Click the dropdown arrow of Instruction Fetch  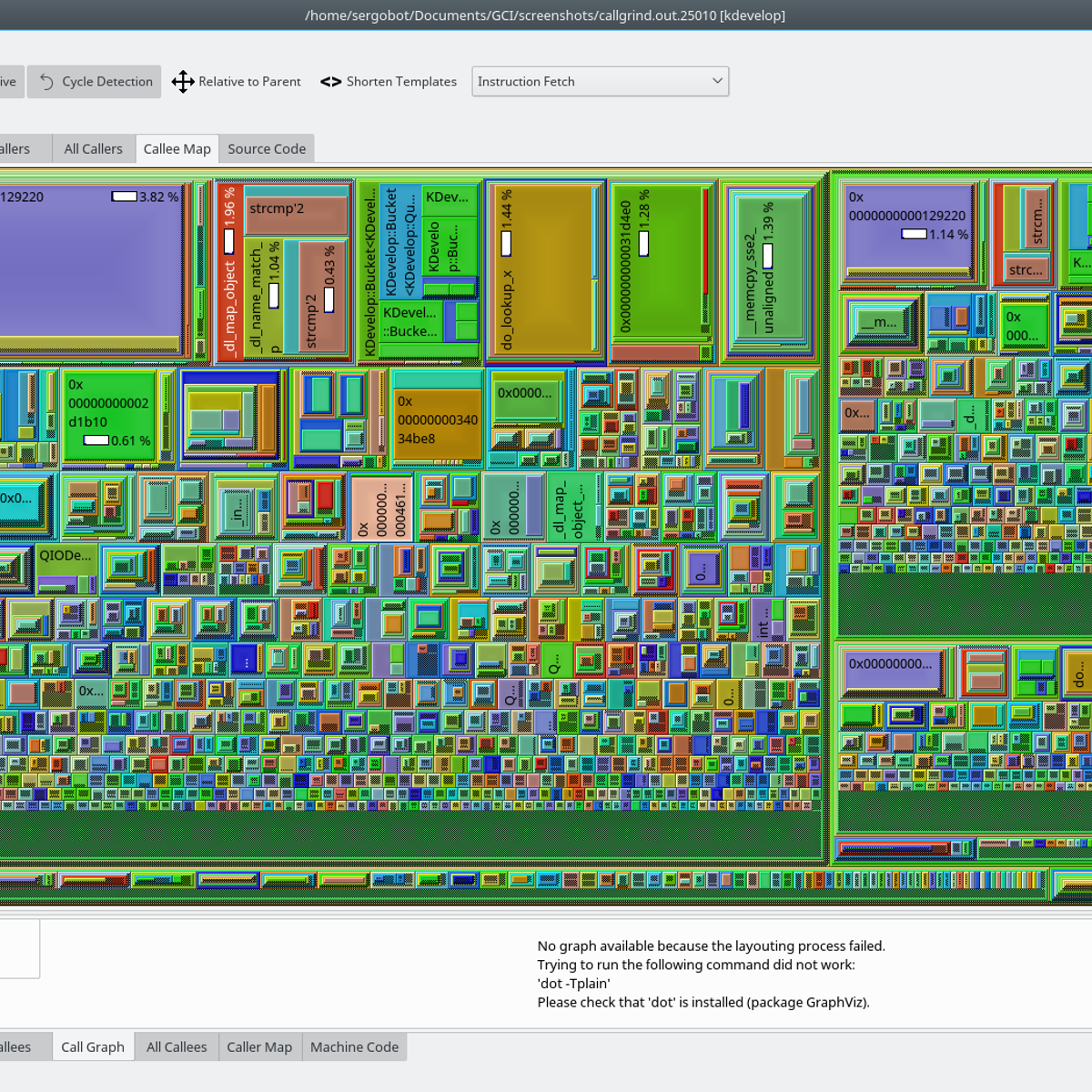(717, 81)
